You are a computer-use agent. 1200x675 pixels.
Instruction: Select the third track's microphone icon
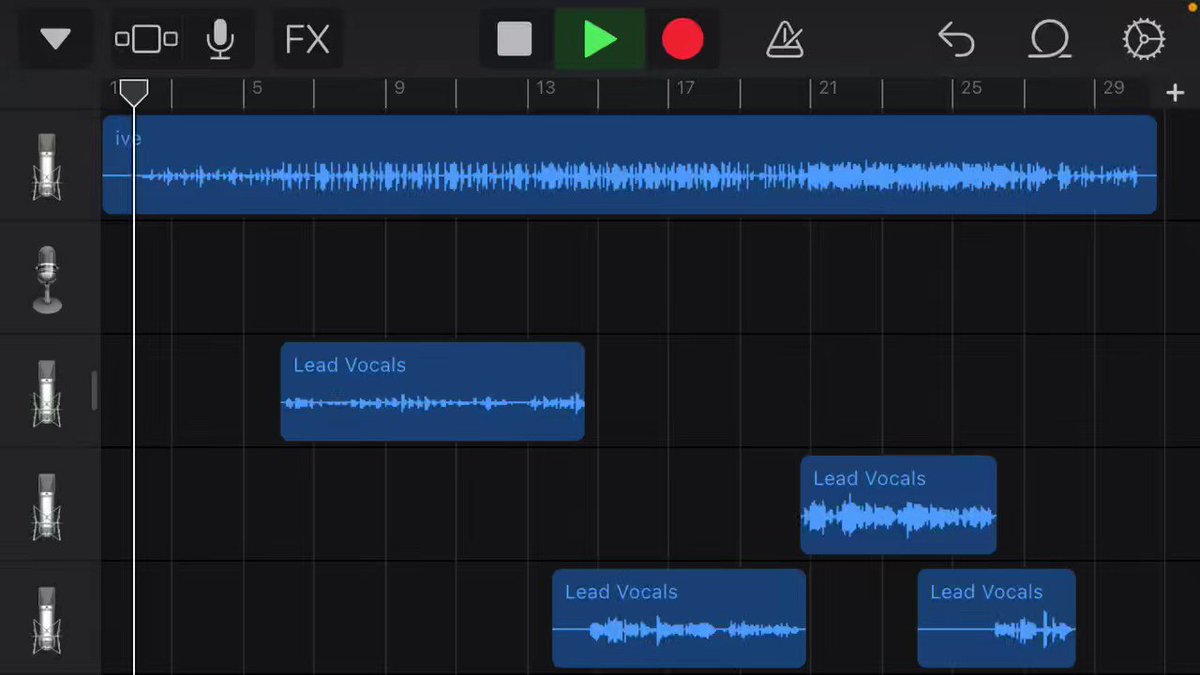point(47,392)
